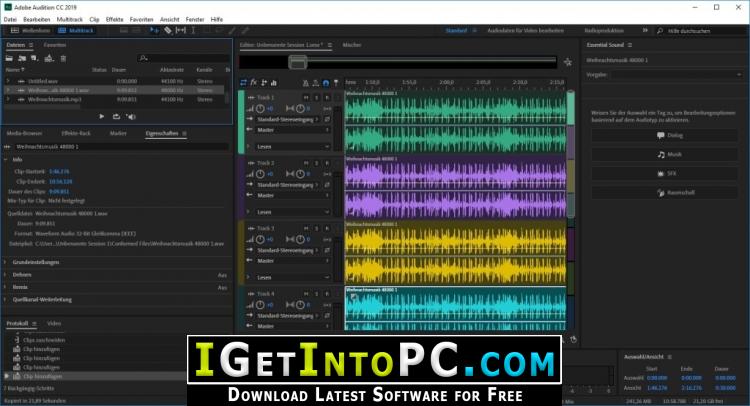This screenshot has width=750, height=406.
Task: Switch to the Wellenform waveform view
Action: (x=30, y=31)
